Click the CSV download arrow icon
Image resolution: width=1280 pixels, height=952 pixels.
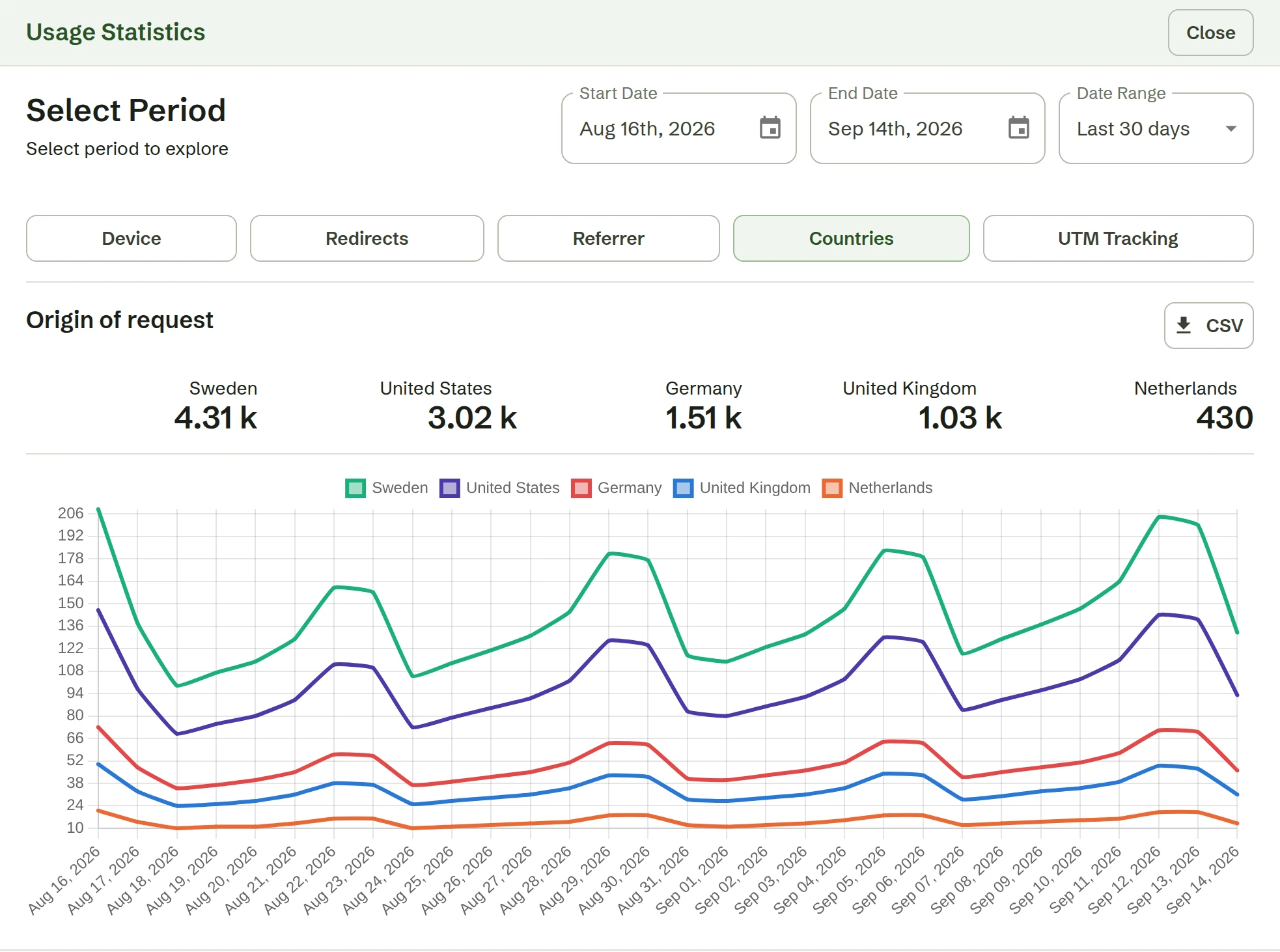tap(1184, 325)
